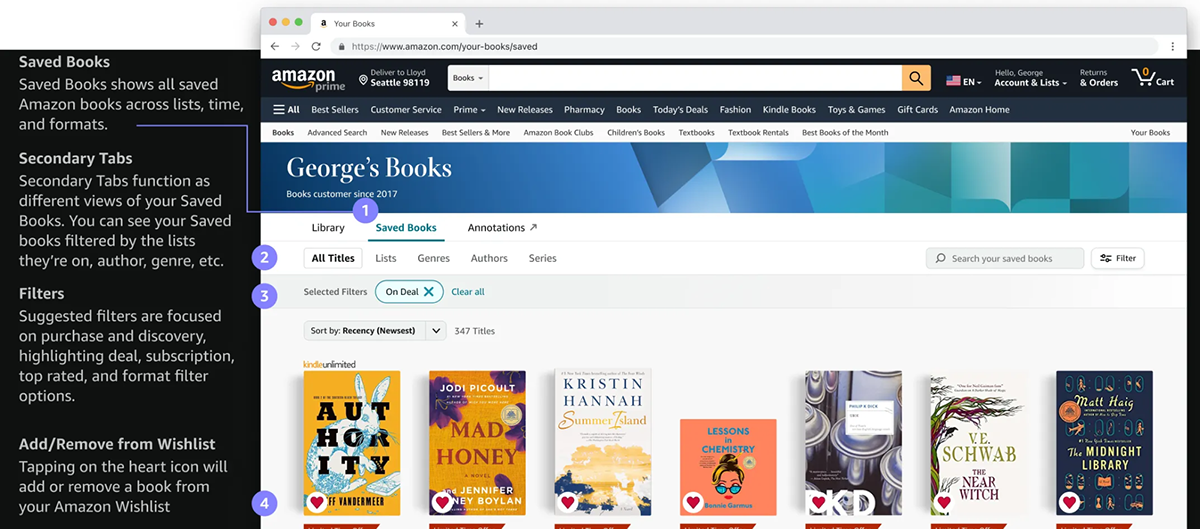
Task: Click the browser back arrow
Action: pos(275,46)
